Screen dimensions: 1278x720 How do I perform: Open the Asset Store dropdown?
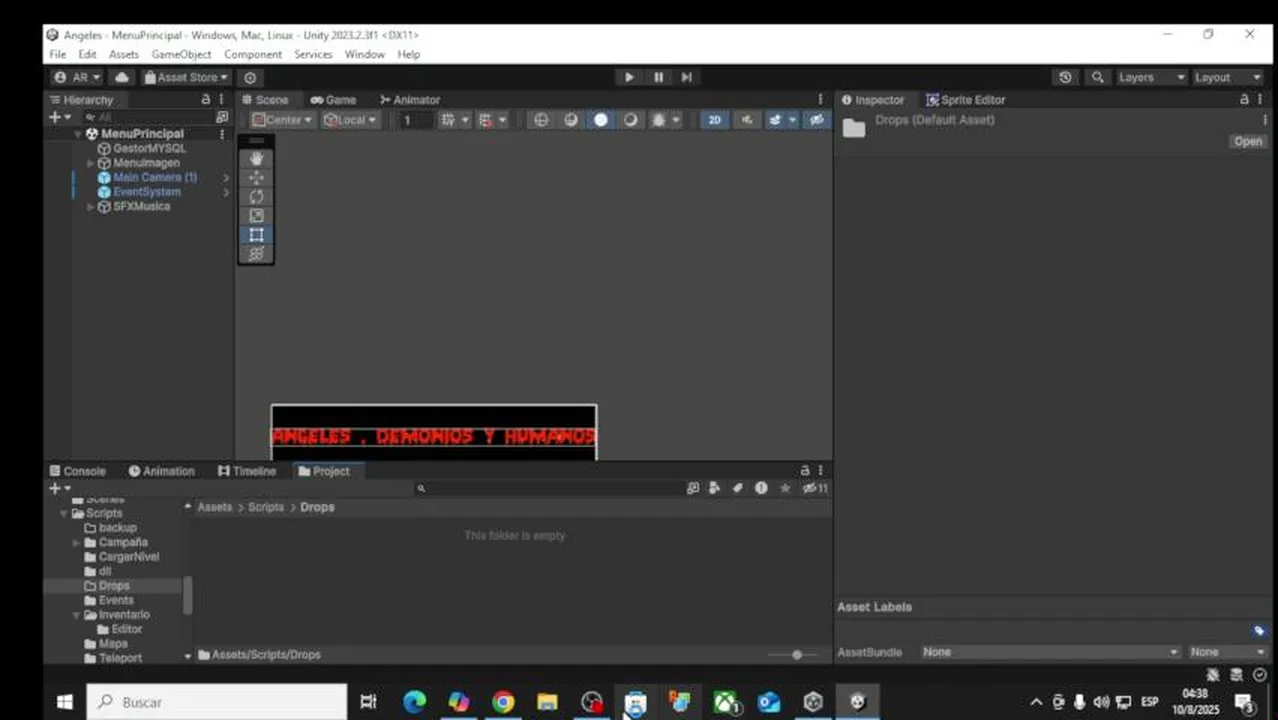[x=186, y=77]
